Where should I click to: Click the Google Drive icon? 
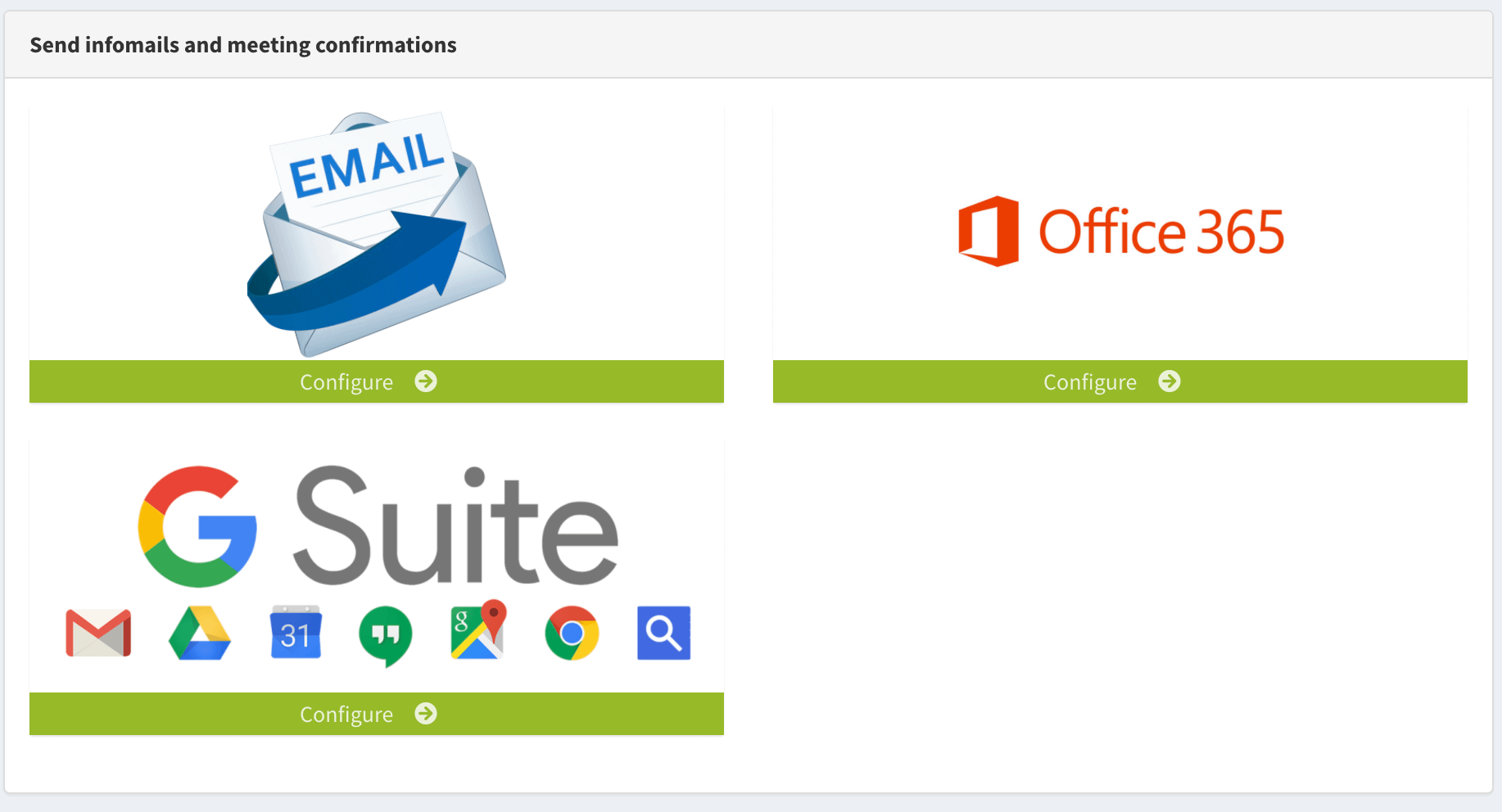click(200, 633)
